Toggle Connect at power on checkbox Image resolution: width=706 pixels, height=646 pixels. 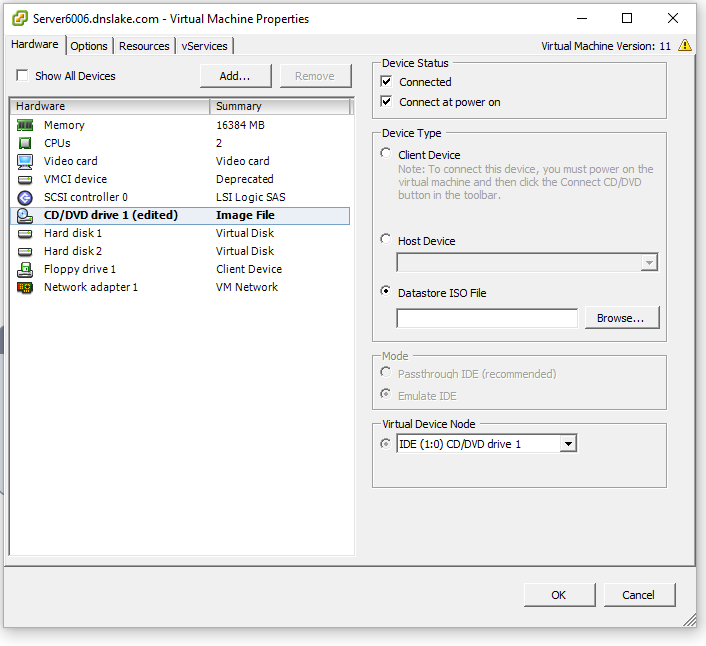386,102
